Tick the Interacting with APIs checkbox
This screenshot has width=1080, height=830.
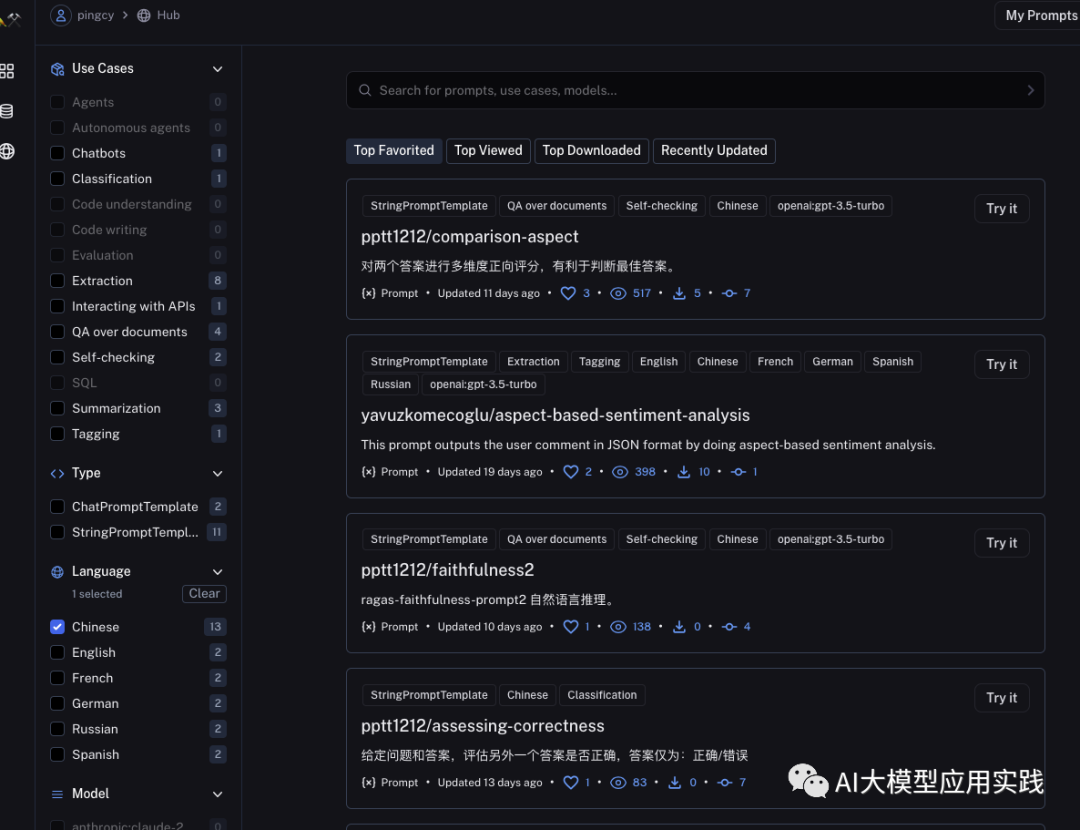pyautogui.click(x=58, y=306)
